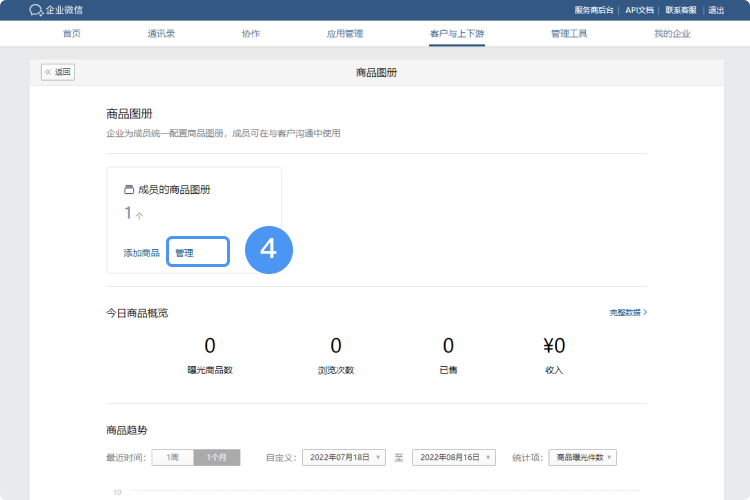750x500 pixels.
Task: Click 退出 to log out
Action: pyautogui.click(x=716, y=9)
